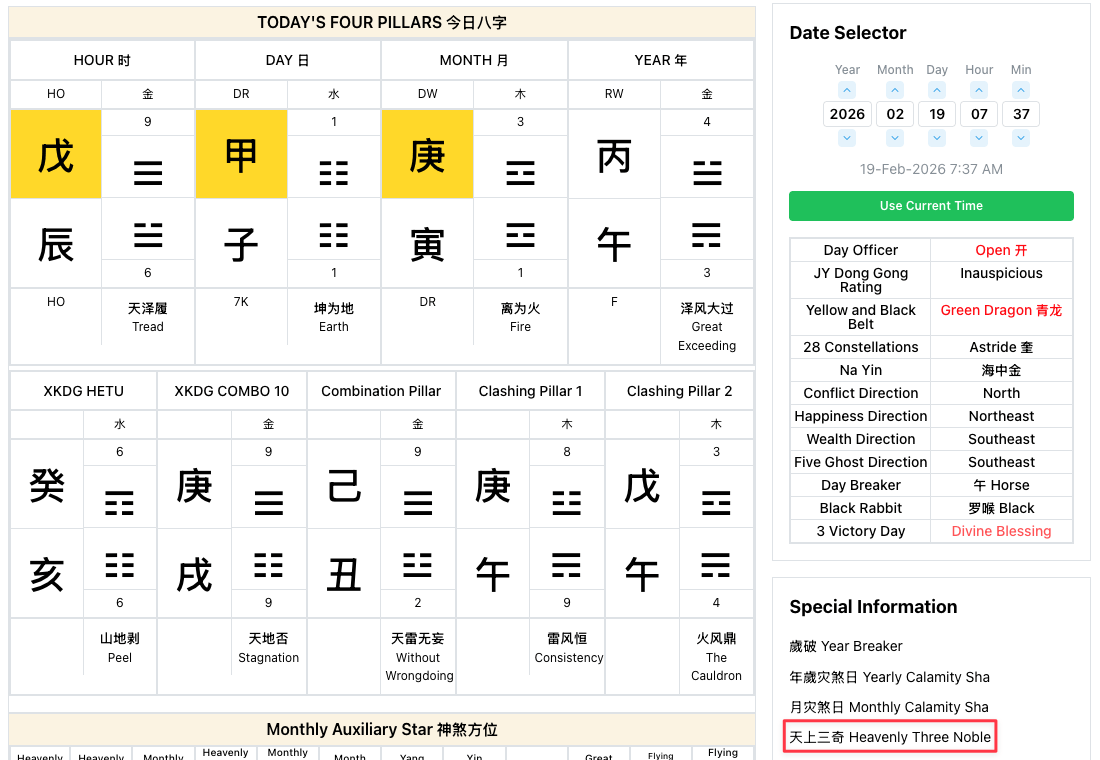This screenshot has width=1100, height=760.
Task: Increase the Min value with its up arrow
Action: [x=1021, y=90]
